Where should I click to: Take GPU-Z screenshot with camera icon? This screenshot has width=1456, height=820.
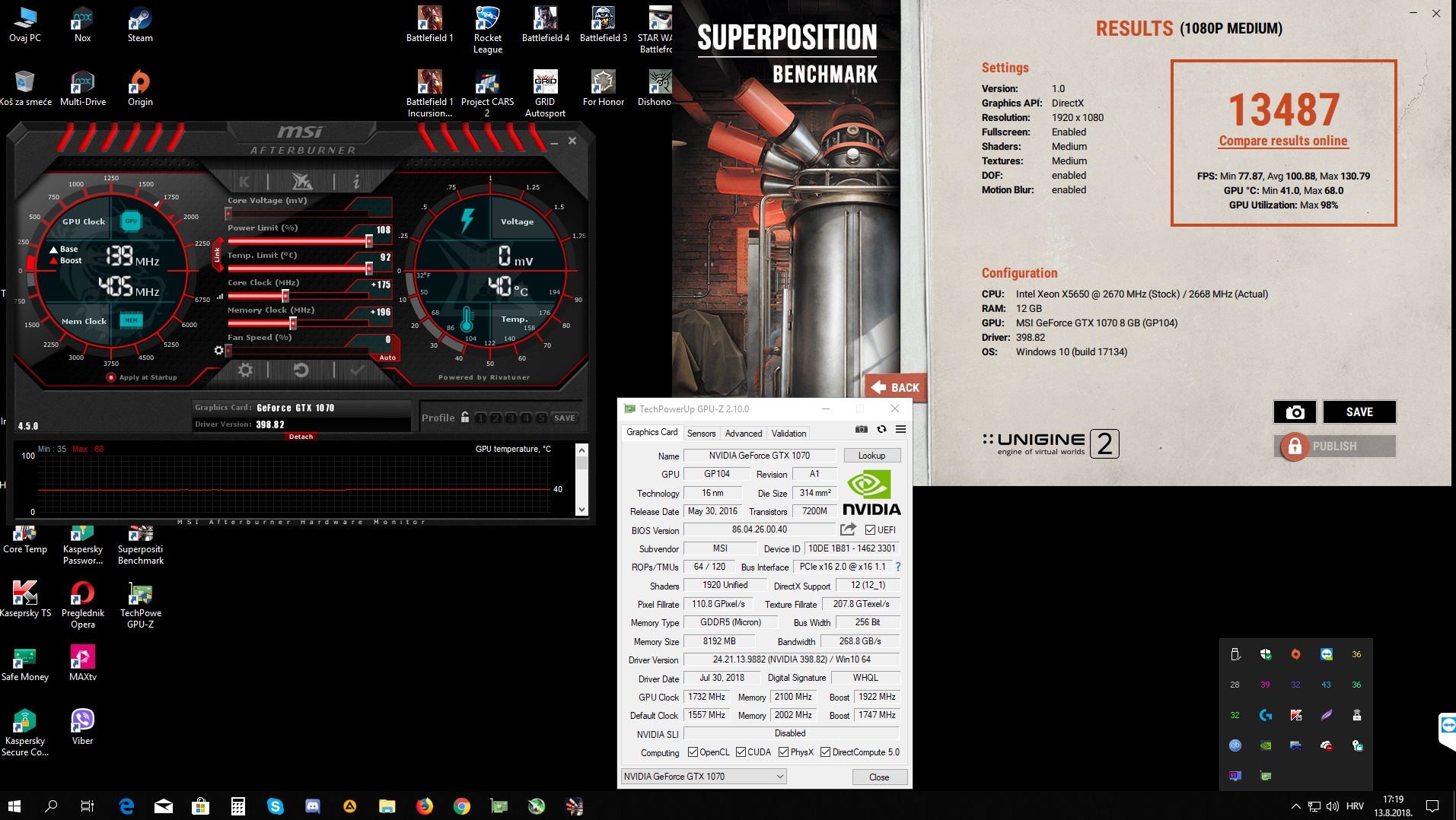point(861,430)
